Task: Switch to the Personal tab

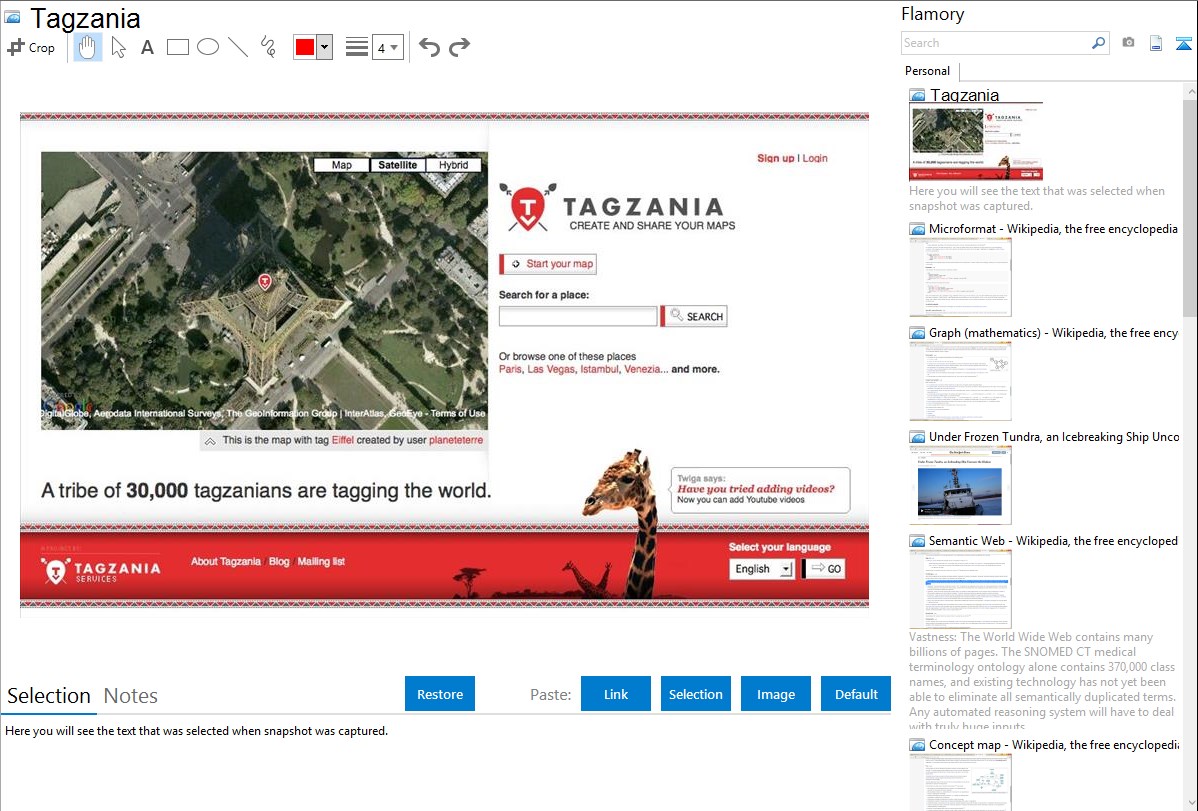Action: click(928, 71)
